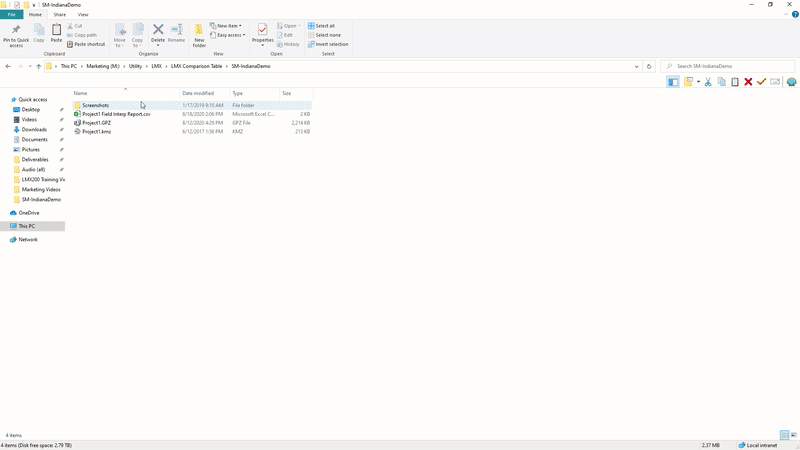
Task: Select Project1 Field Interp Report.csv
Action: click(x=192, y=114)
